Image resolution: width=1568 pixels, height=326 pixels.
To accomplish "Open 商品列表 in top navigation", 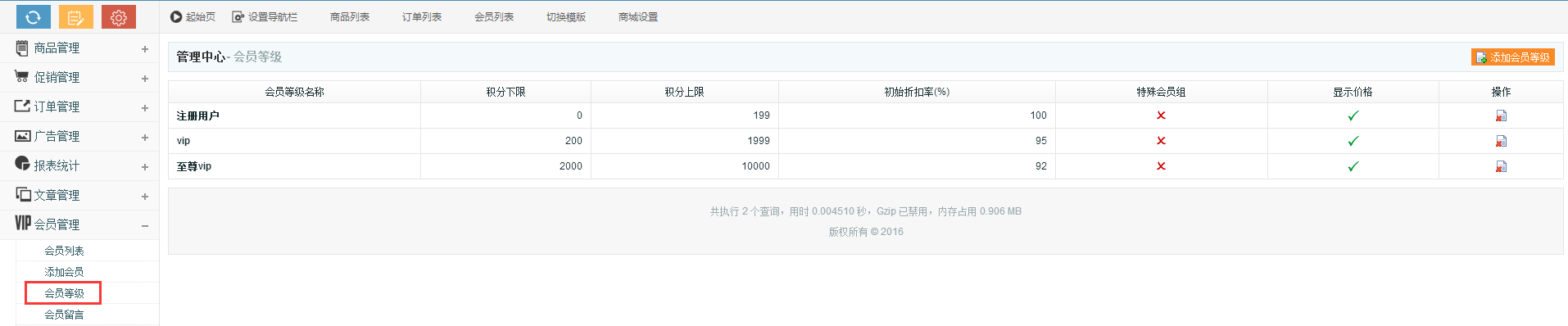I will [350, 16].
